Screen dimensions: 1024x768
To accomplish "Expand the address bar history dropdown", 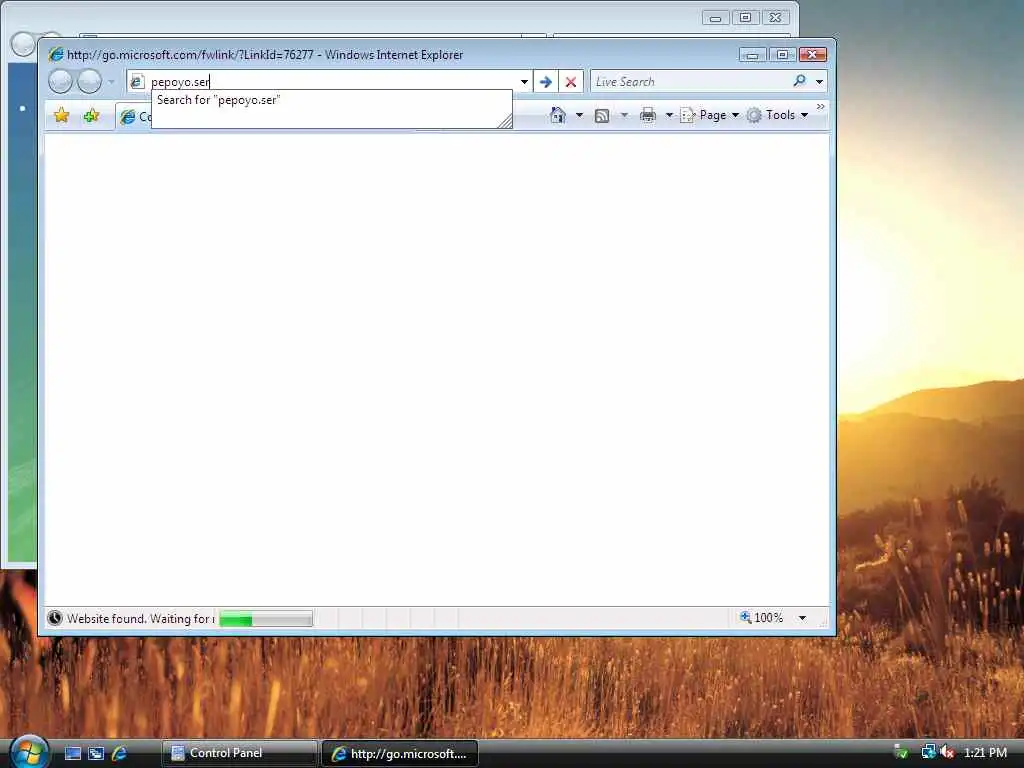I will tap(524, 82).
